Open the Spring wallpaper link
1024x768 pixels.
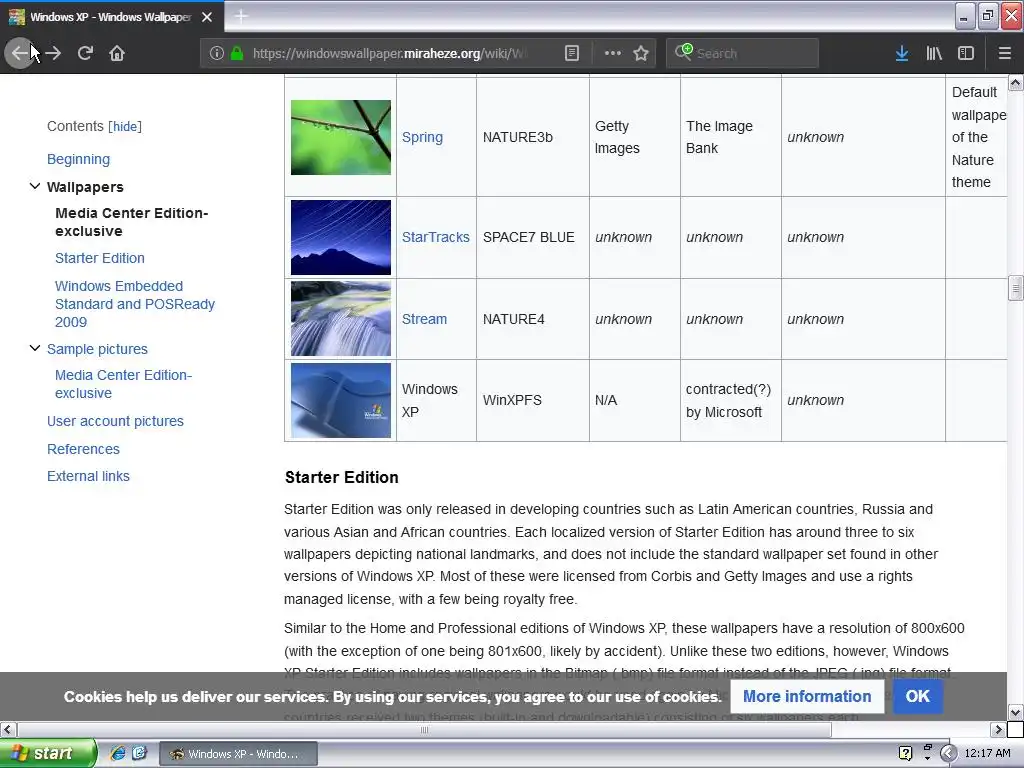(x=422, y=137)
